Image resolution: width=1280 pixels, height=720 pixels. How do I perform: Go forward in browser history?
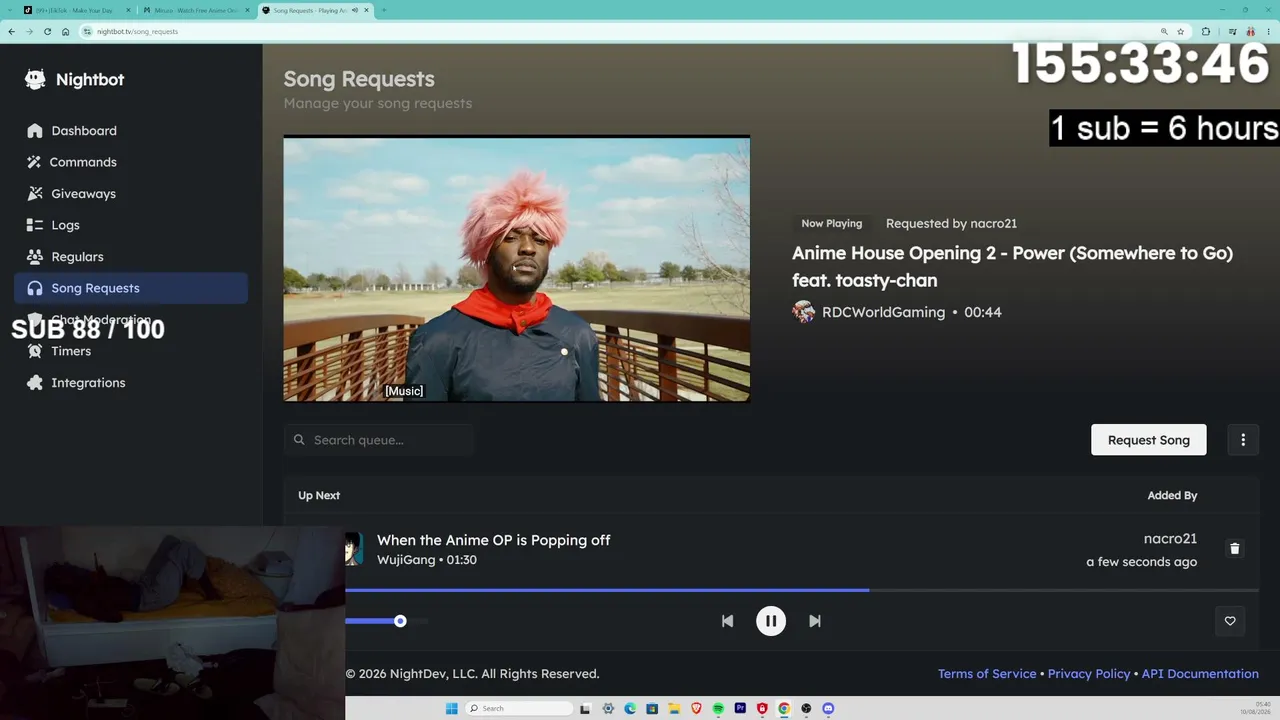(29, 31)
